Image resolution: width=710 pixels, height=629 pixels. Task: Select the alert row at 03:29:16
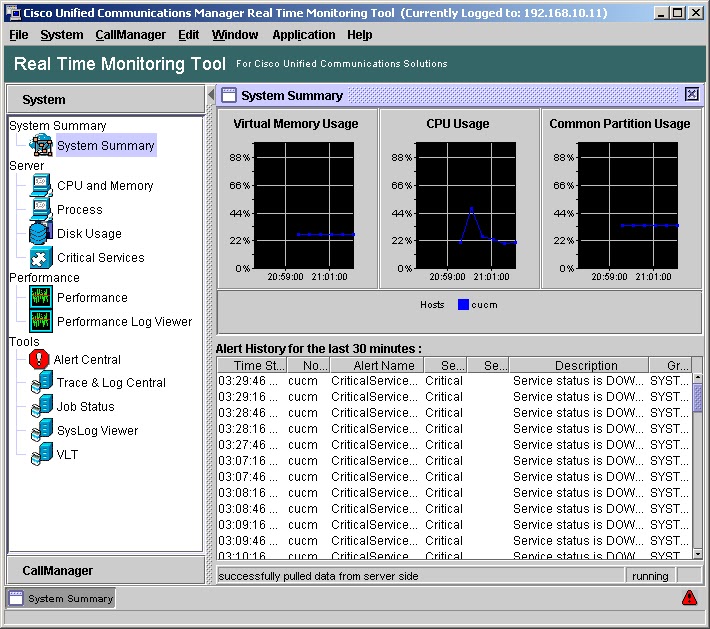tap(455, 397)
